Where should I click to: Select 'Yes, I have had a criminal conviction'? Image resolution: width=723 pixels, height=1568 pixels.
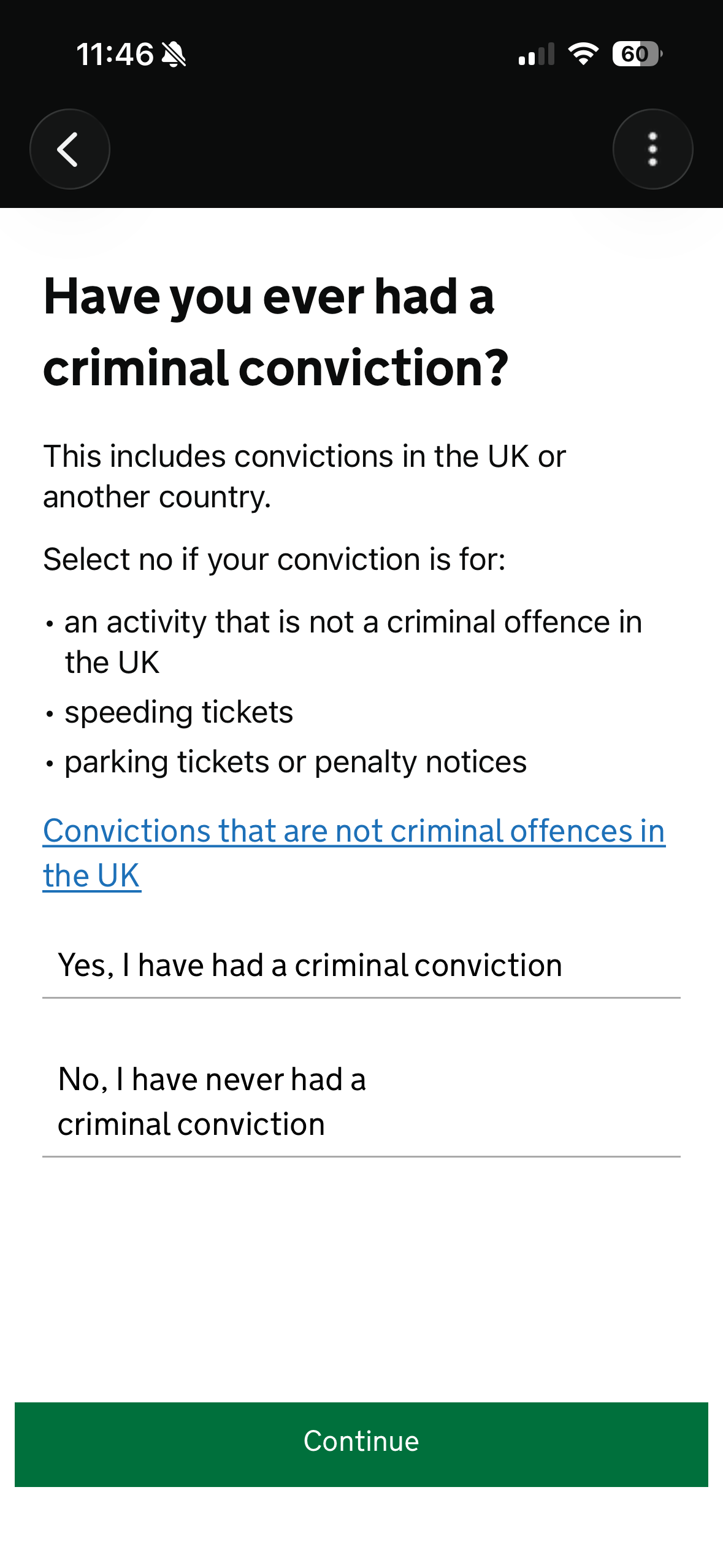coord(310,965)
